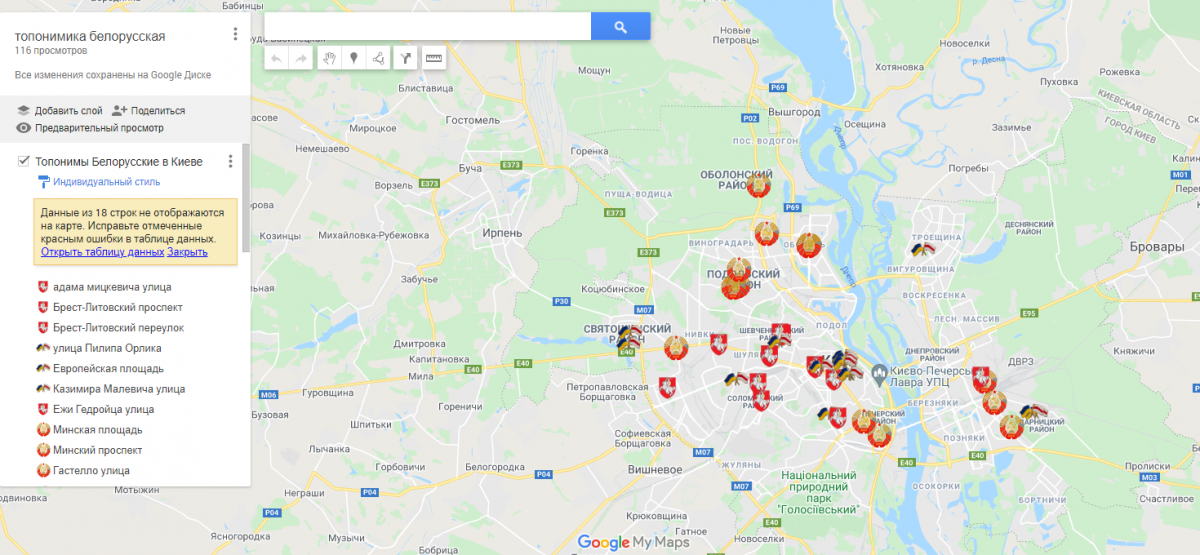Select the undo arrow in the toolbar
Screen dimensions: 1200x555
(x=277, y=58)
